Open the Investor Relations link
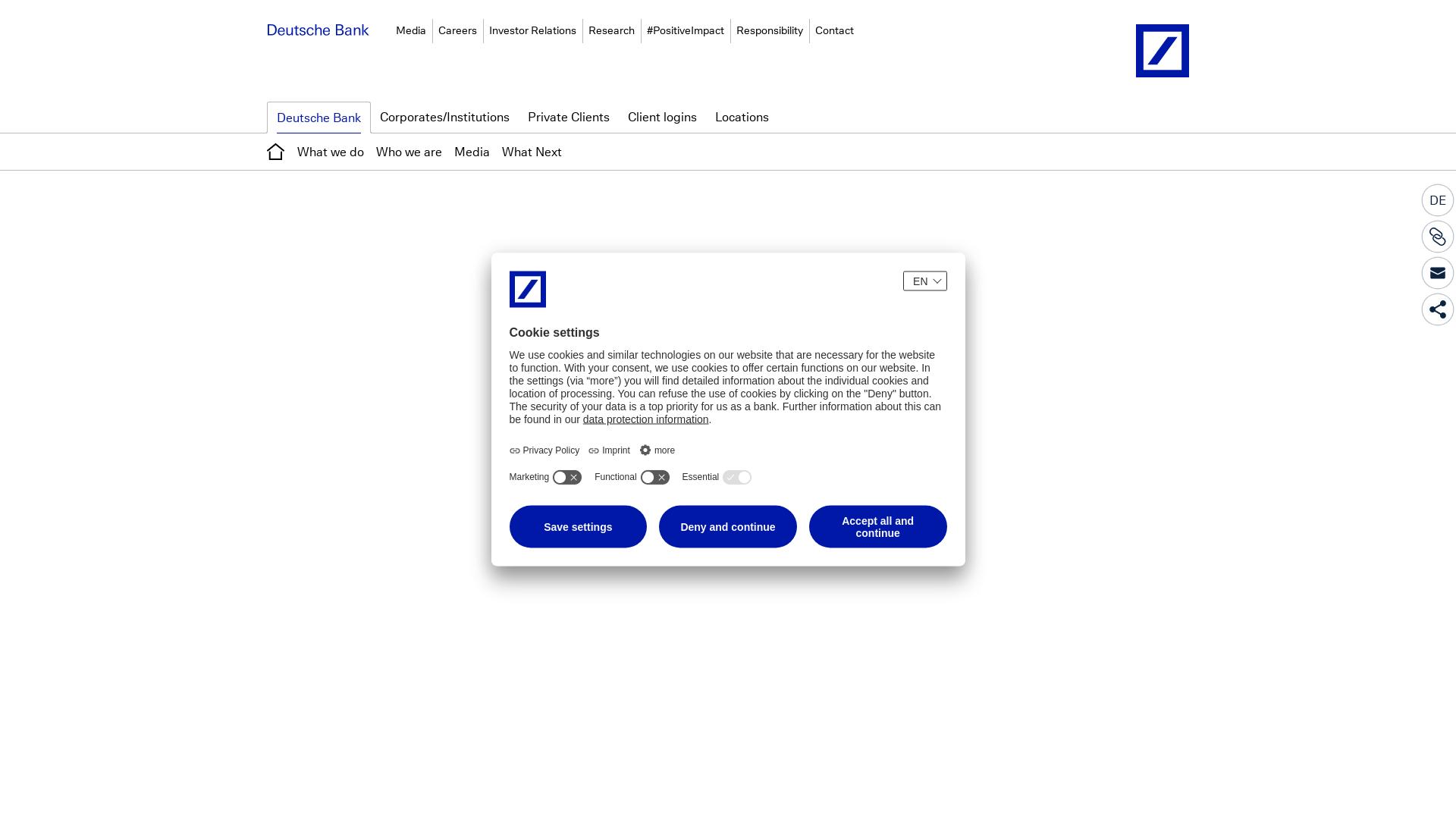 pyautogui.click(x=532, y=31)
